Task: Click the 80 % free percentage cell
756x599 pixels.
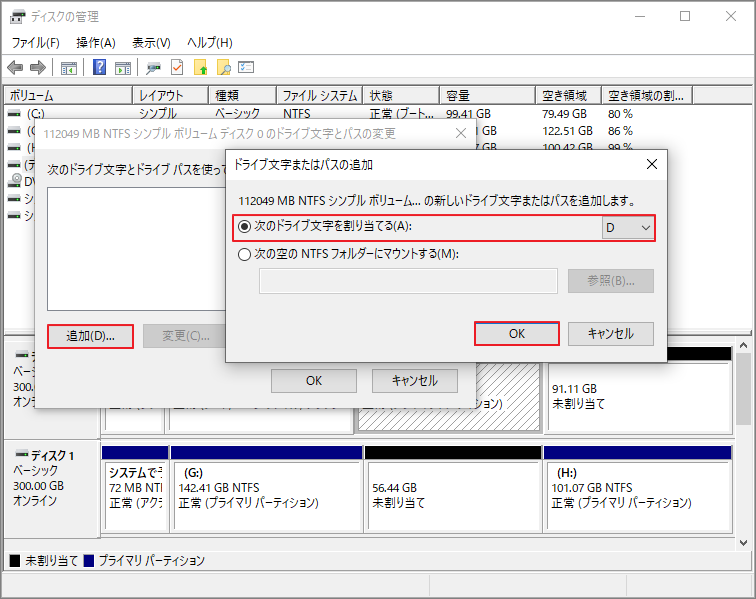Action: point(620,114)
